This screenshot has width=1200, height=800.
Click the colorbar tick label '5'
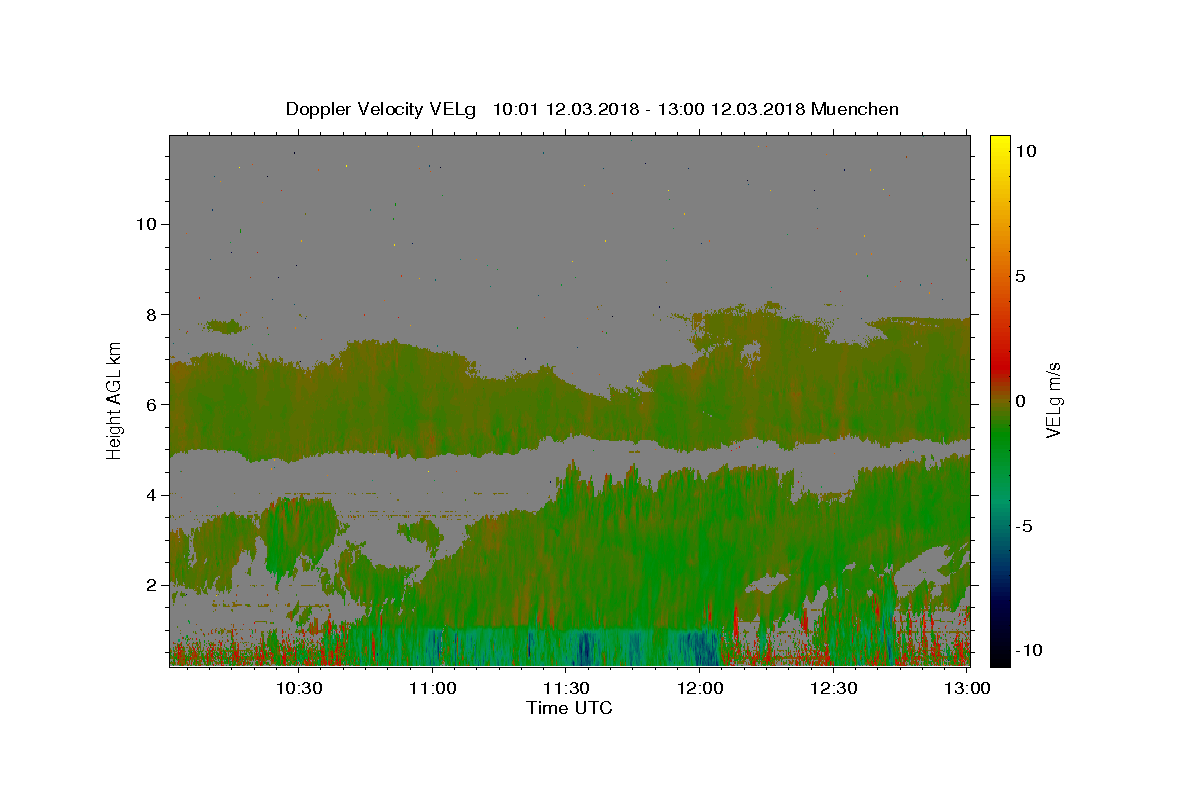pos(1020,276)
